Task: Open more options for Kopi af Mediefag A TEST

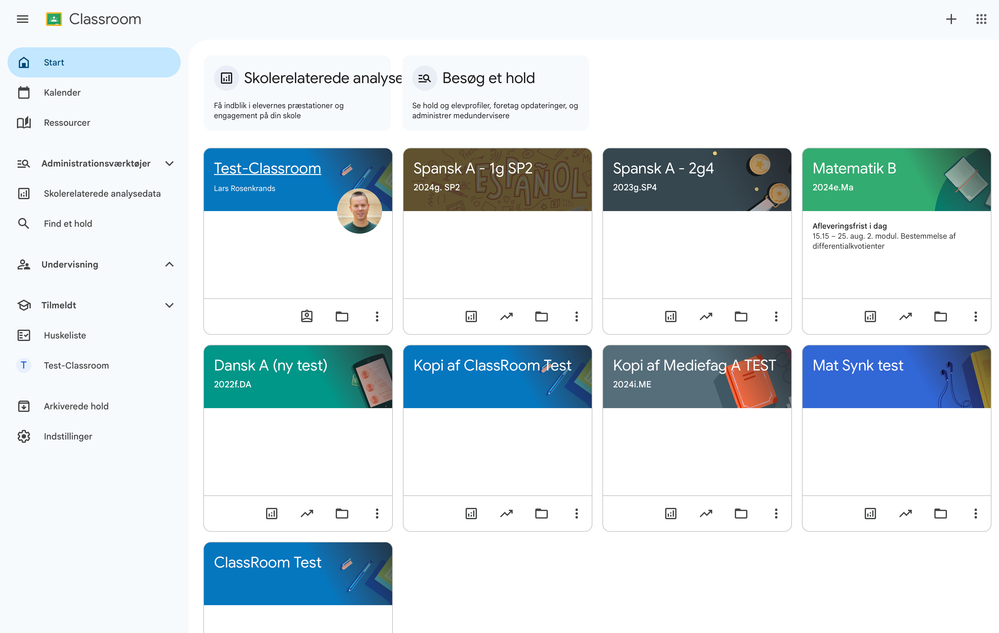Action: [776, 513]
